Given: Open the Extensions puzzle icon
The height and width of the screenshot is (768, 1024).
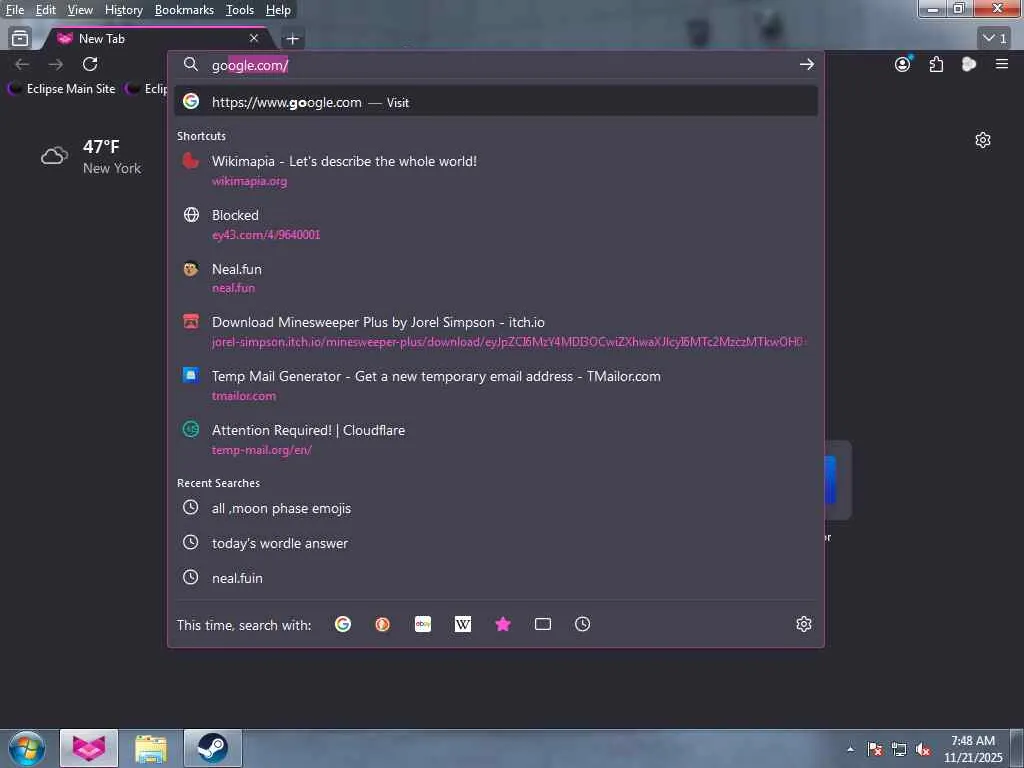Looking at the screenshot, I should (936, 64).
